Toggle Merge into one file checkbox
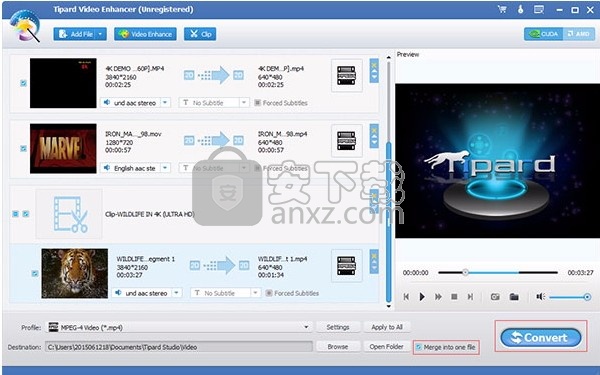The image size is (600, 375). click(x=419, y=347)
